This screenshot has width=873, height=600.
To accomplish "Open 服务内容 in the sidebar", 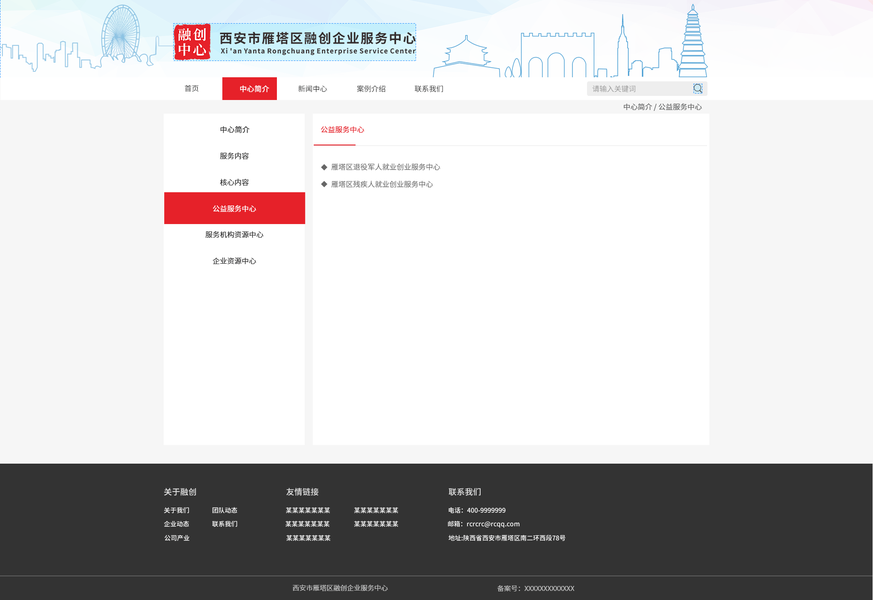I will (x=234, y=156).
